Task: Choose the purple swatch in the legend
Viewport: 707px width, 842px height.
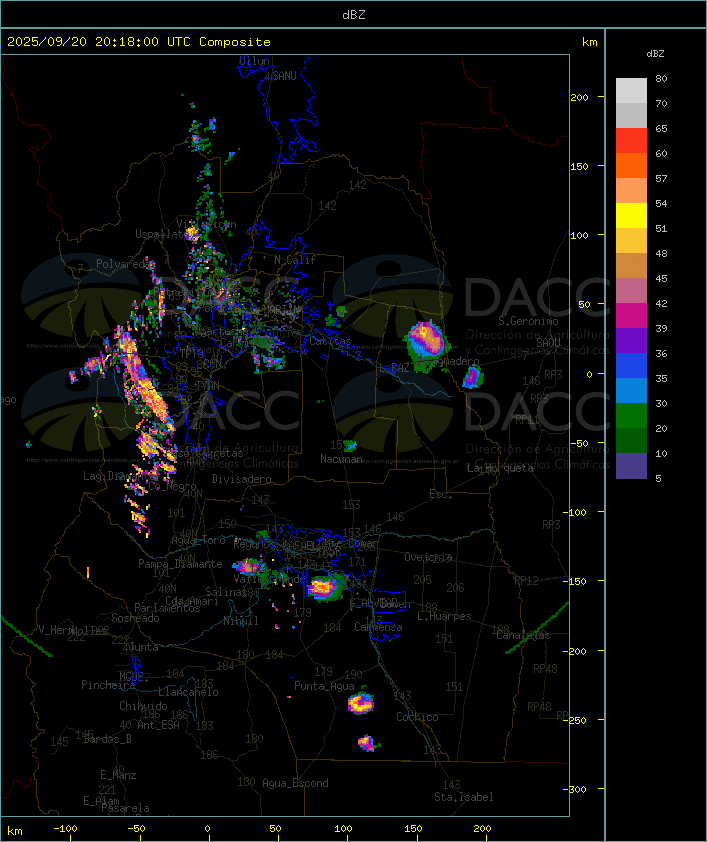Action: click(631, 341)
